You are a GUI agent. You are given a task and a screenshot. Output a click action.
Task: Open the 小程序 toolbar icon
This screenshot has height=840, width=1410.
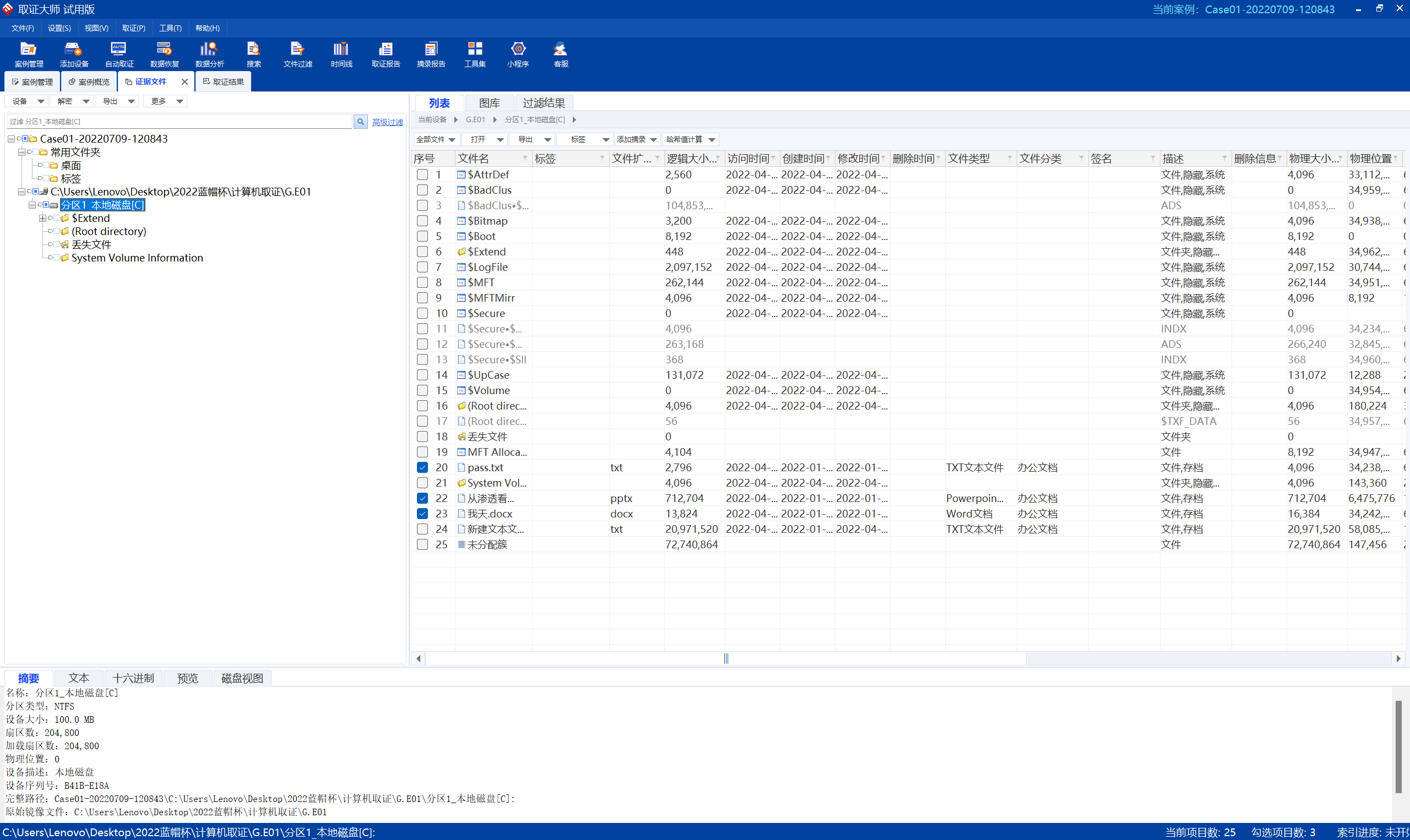coord(518,54)
